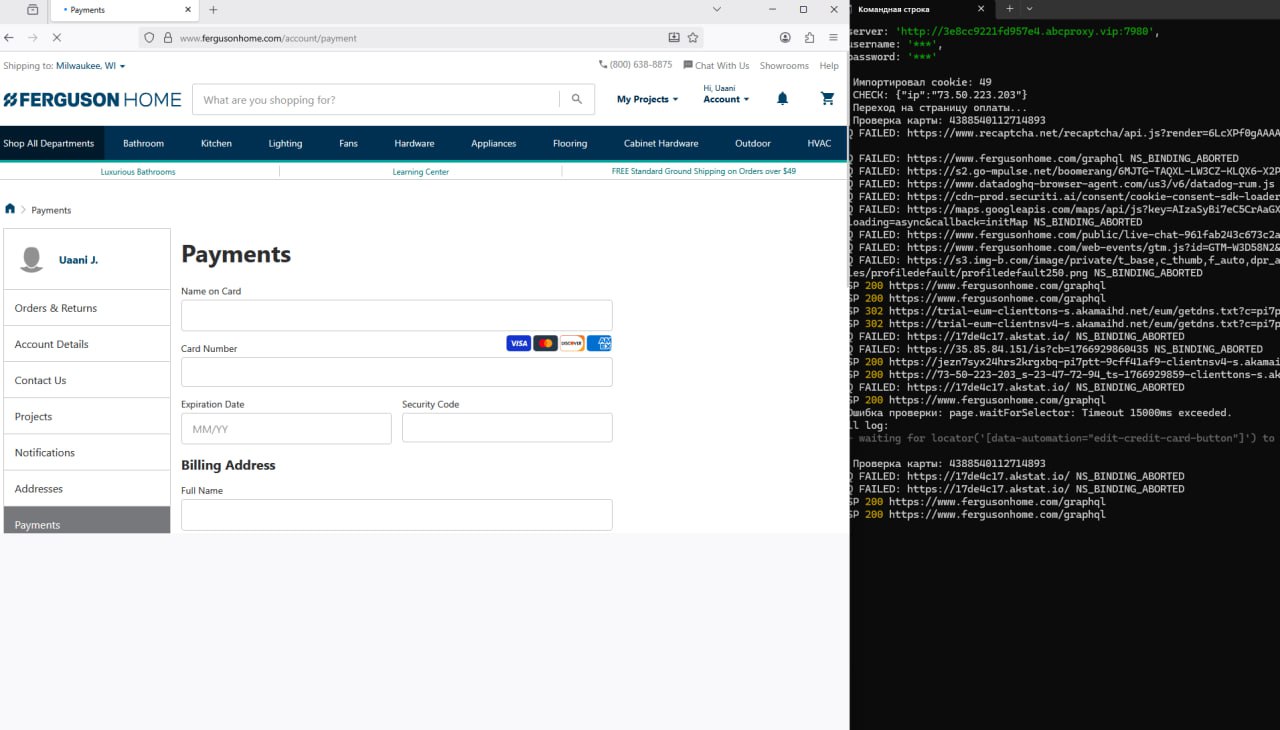Select Cabinet Hardware in the navigation bar
Screen dimensions: 1280x730
661,143
